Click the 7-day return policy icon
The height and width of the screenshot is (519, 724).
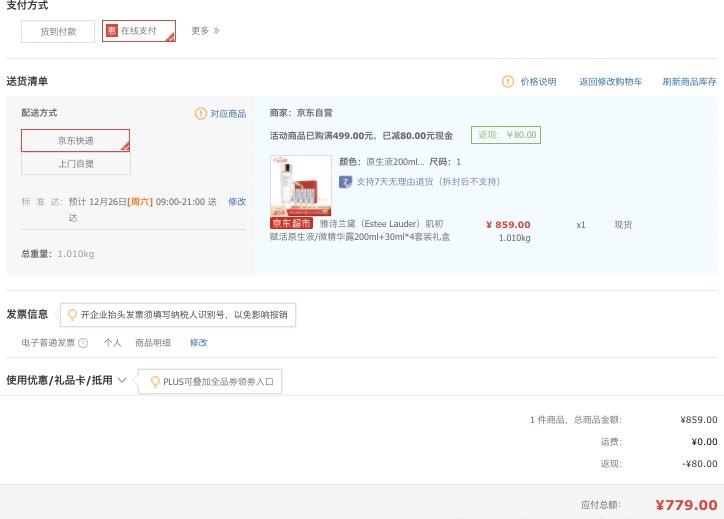(x=345, y=182)
